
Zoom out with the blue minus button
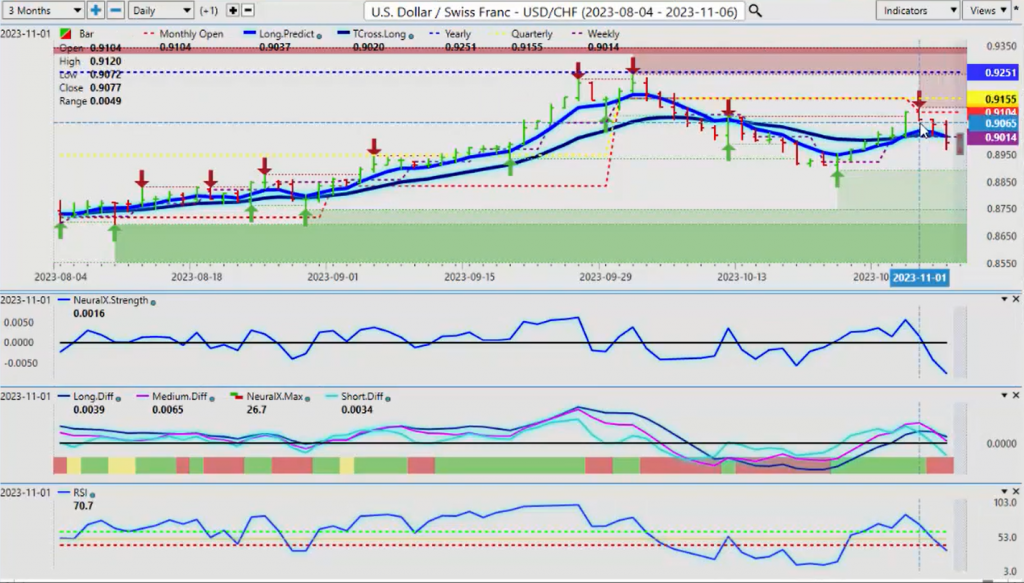[116, 10]
